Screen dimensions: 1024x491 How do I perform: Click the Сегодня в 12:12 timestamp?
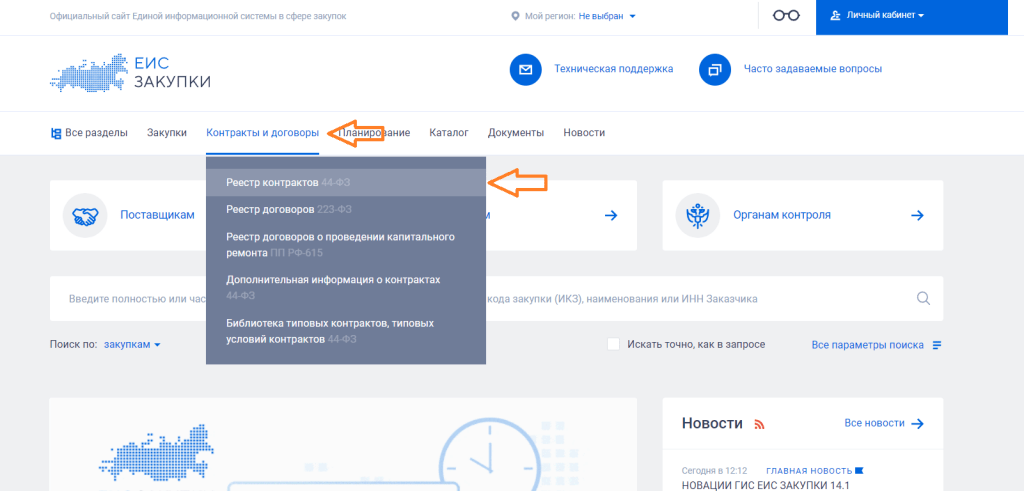[x=714, y=470]
